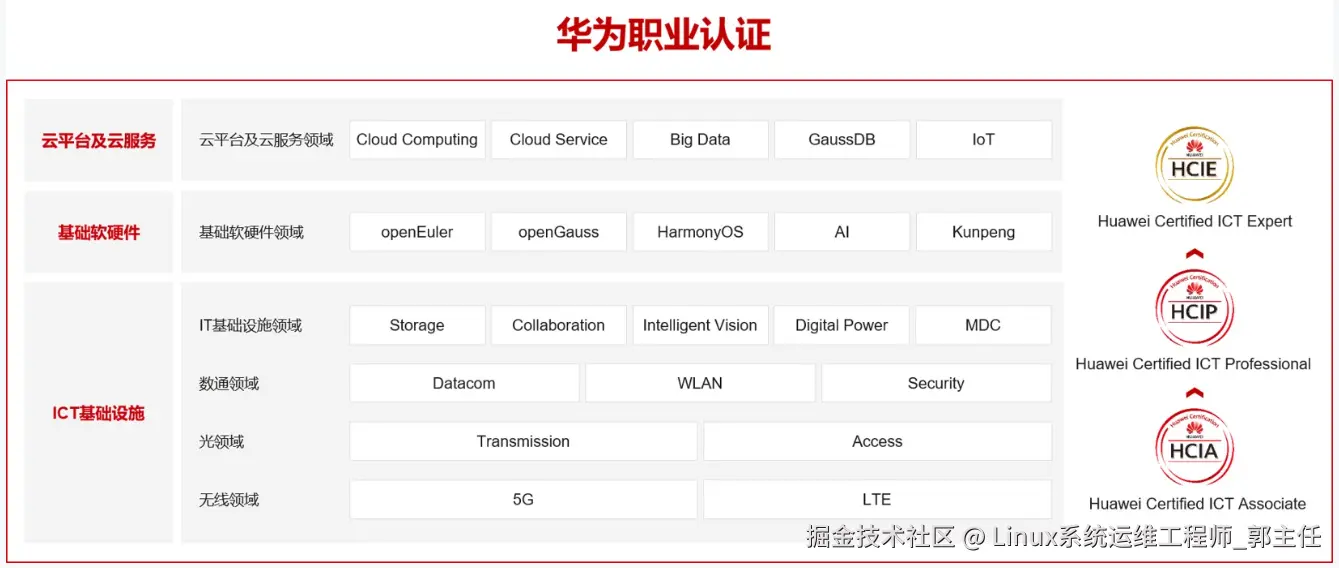Select the Cloud Computing certification box

[417, 140]
